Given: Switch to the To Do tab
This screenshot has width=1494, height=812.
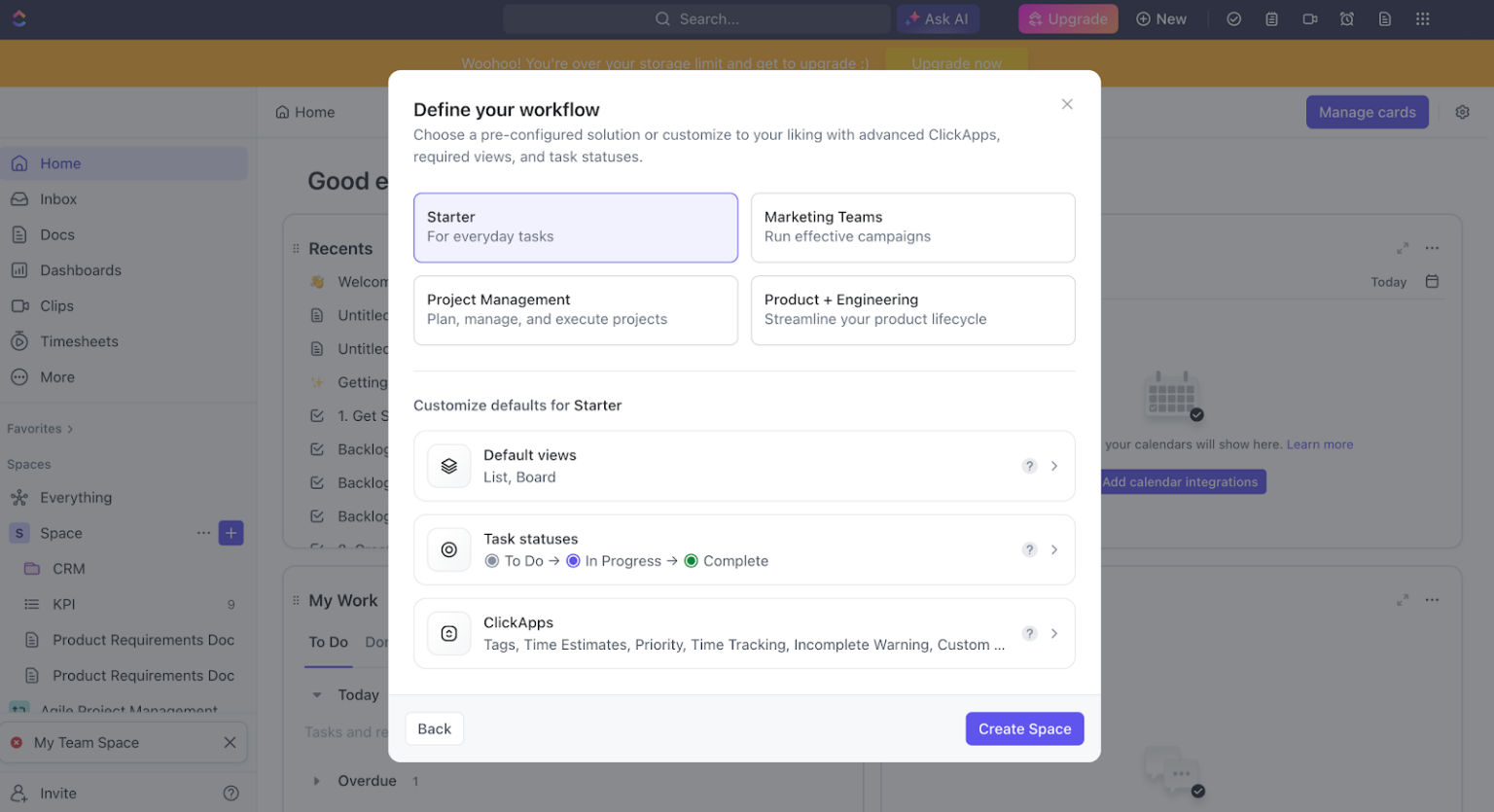Looking at the screenshot, I should (328, 643).
